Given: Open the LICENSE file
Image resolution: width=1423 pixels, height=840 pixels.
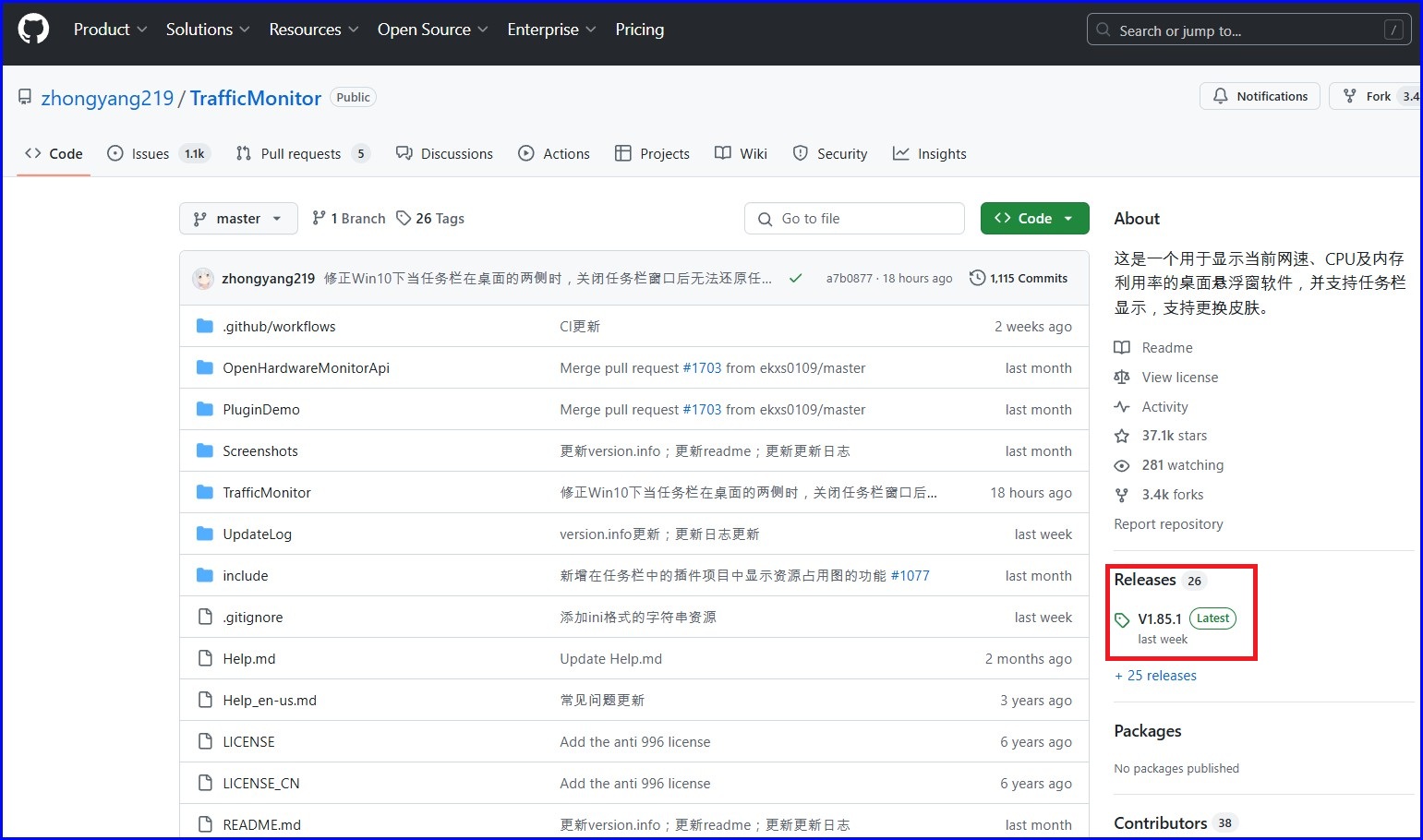Looking at the screenshot, I should click(x=248, y=741).
